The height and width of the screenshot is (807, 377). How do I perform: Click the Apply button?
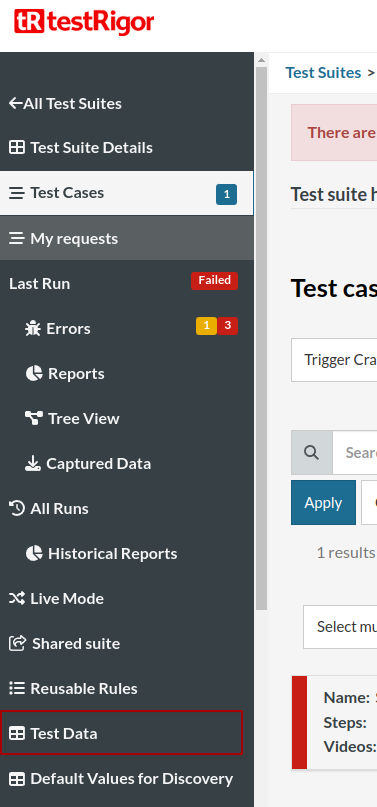[323, 503]
